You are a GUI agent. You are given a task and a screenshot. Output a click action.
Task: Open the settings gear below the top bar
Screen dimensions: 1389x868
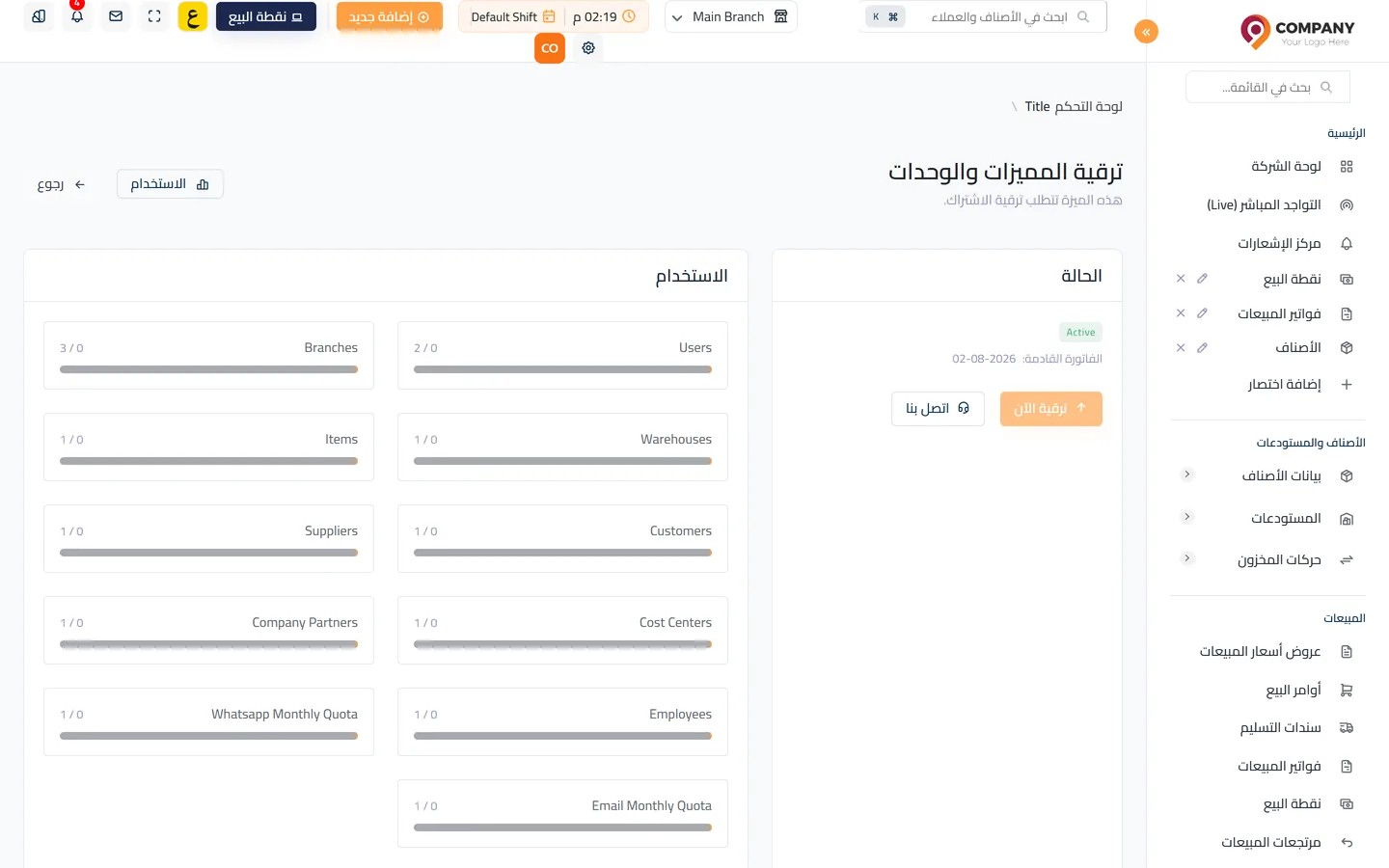click(x=588, y=48)
